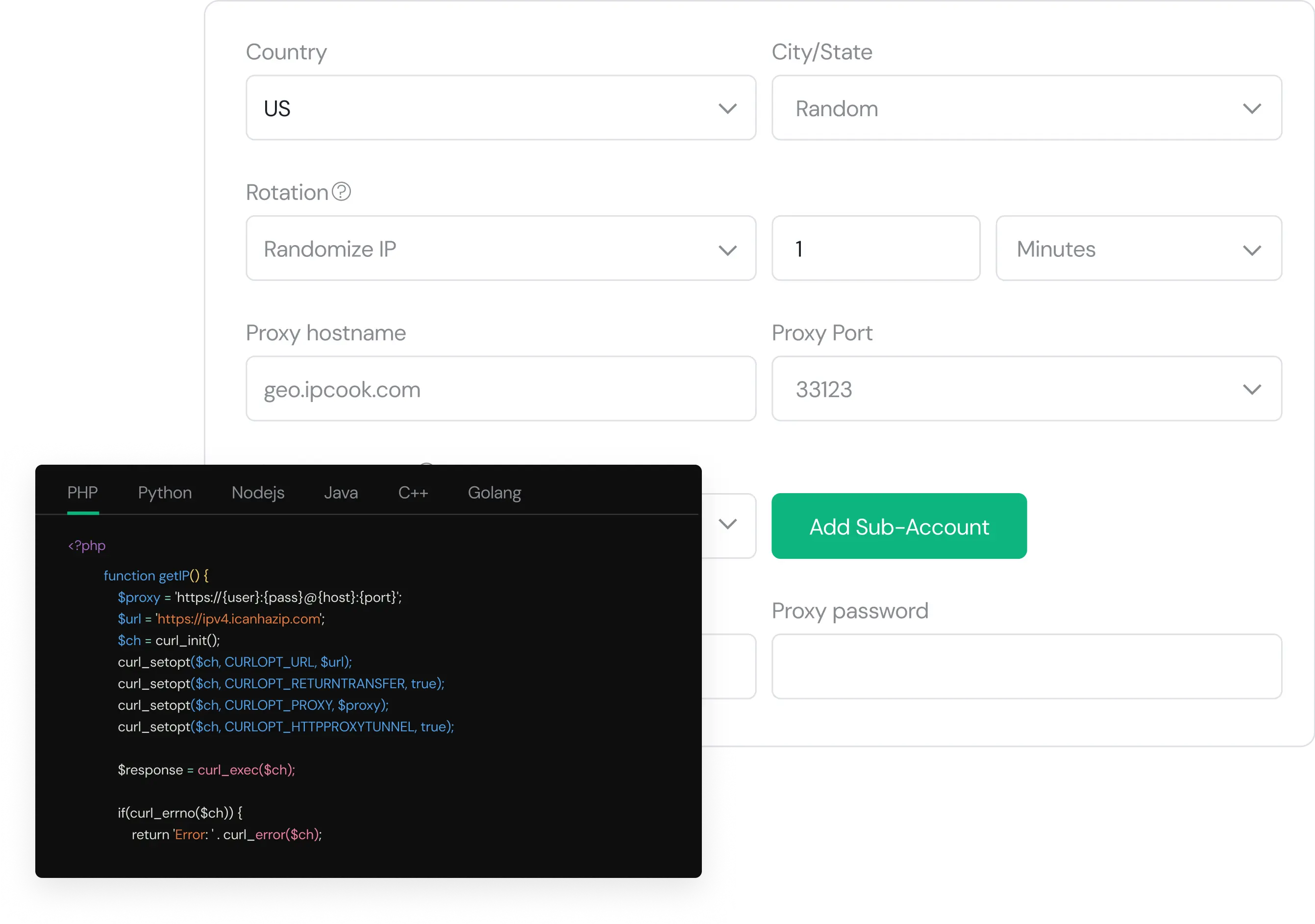Select the PHP code tab
1315x924 pixels.
[x=82, y=493]
